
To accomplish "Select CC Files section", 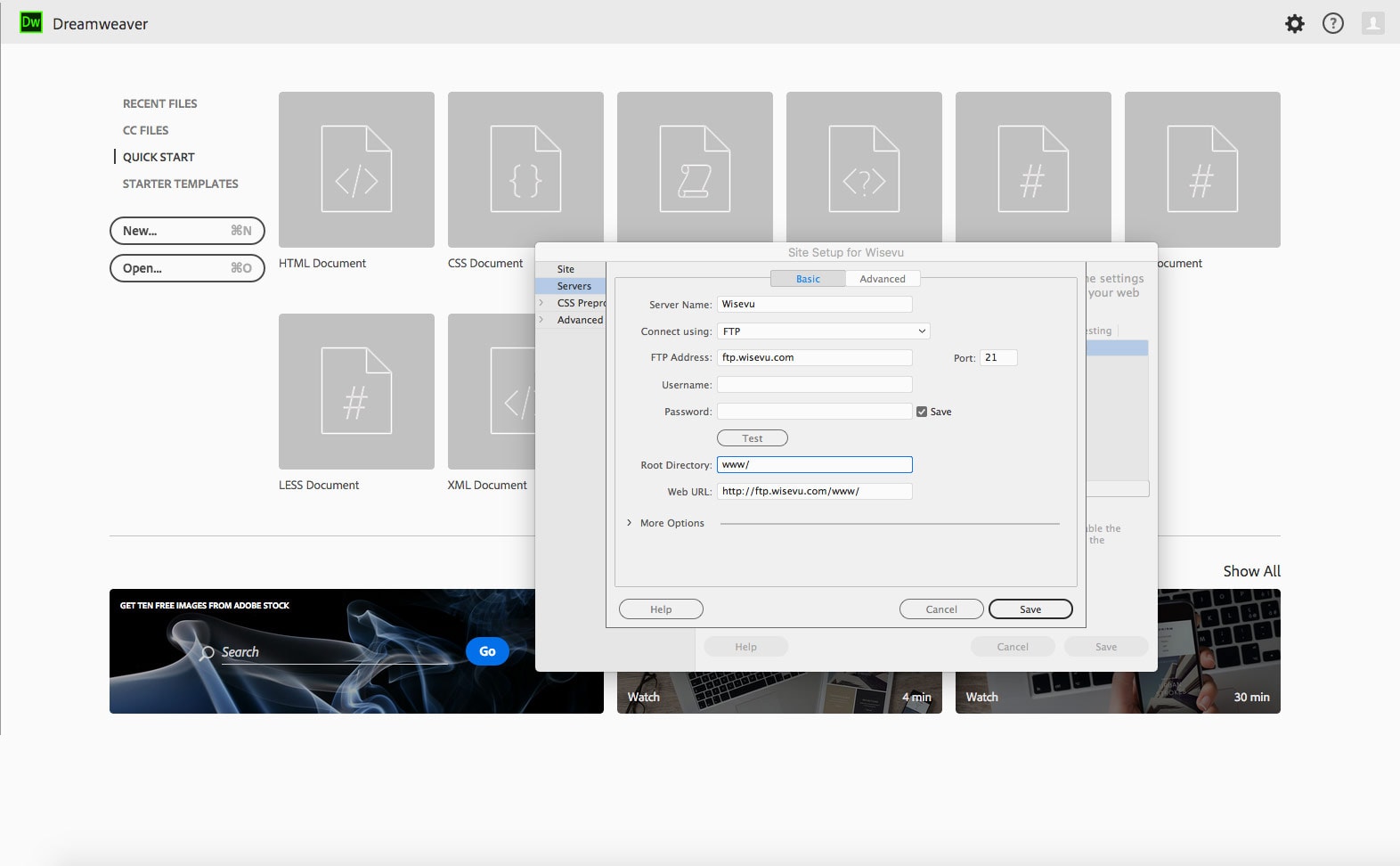I will 146,130.
